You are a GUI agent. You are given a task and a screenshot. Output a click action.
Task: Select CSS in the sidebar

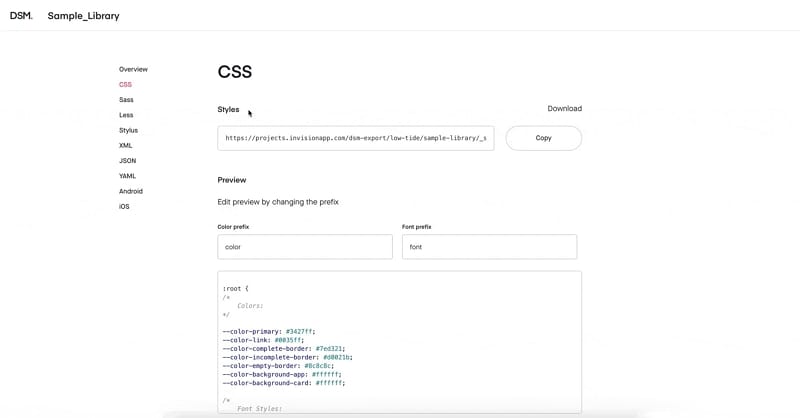click(125, 84)
